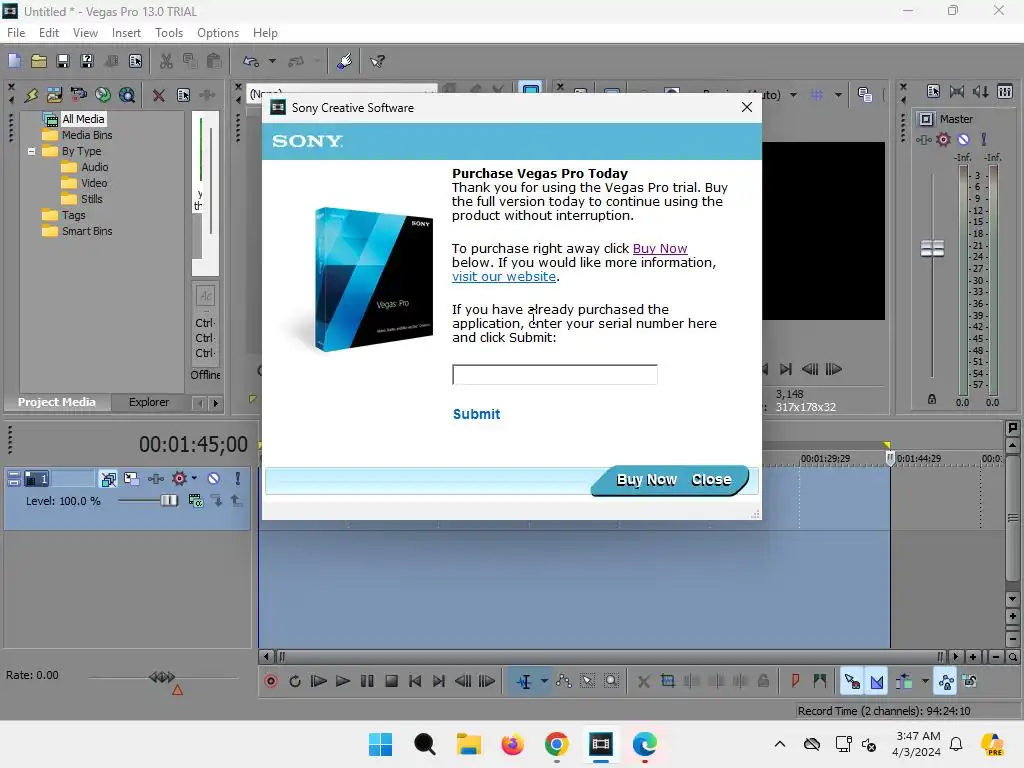Click the serial number input field
This screenshot has width=1024, height=768.
pyautogui.click(x=554, y=374)
